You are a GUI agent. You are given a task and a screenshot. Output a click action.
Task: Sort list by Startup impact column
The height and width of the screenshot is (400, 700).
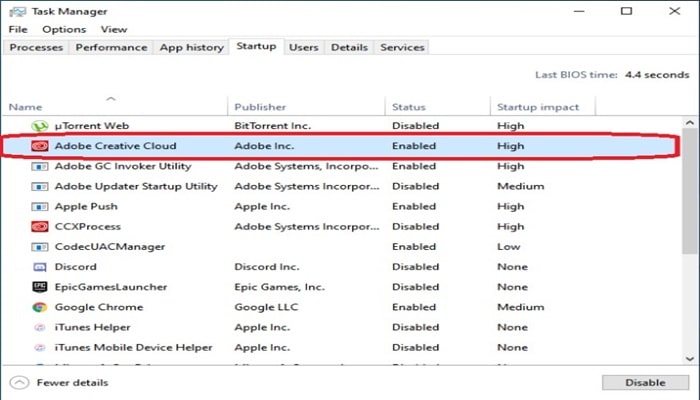tap(538, 107)
